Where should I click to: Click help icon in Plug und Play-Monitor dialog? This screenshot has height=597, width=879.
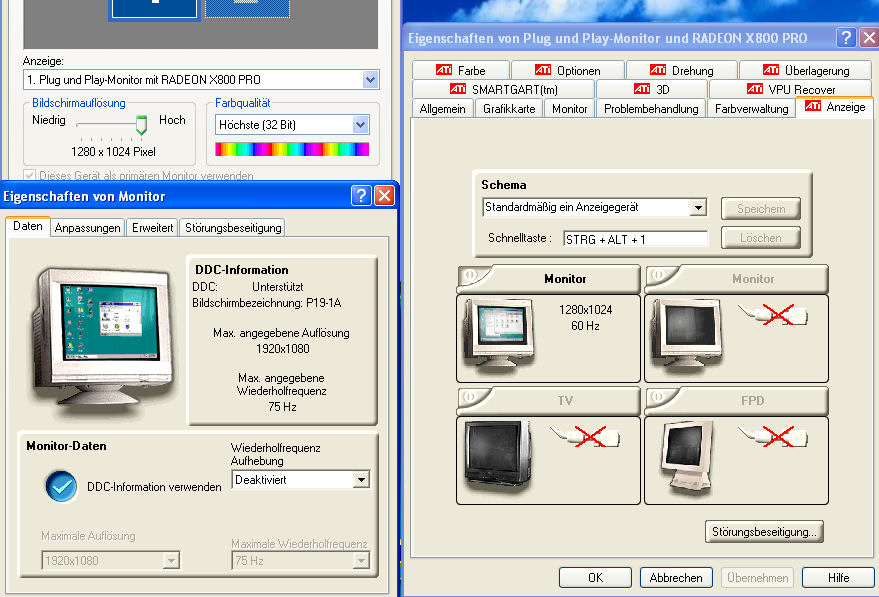846,38
